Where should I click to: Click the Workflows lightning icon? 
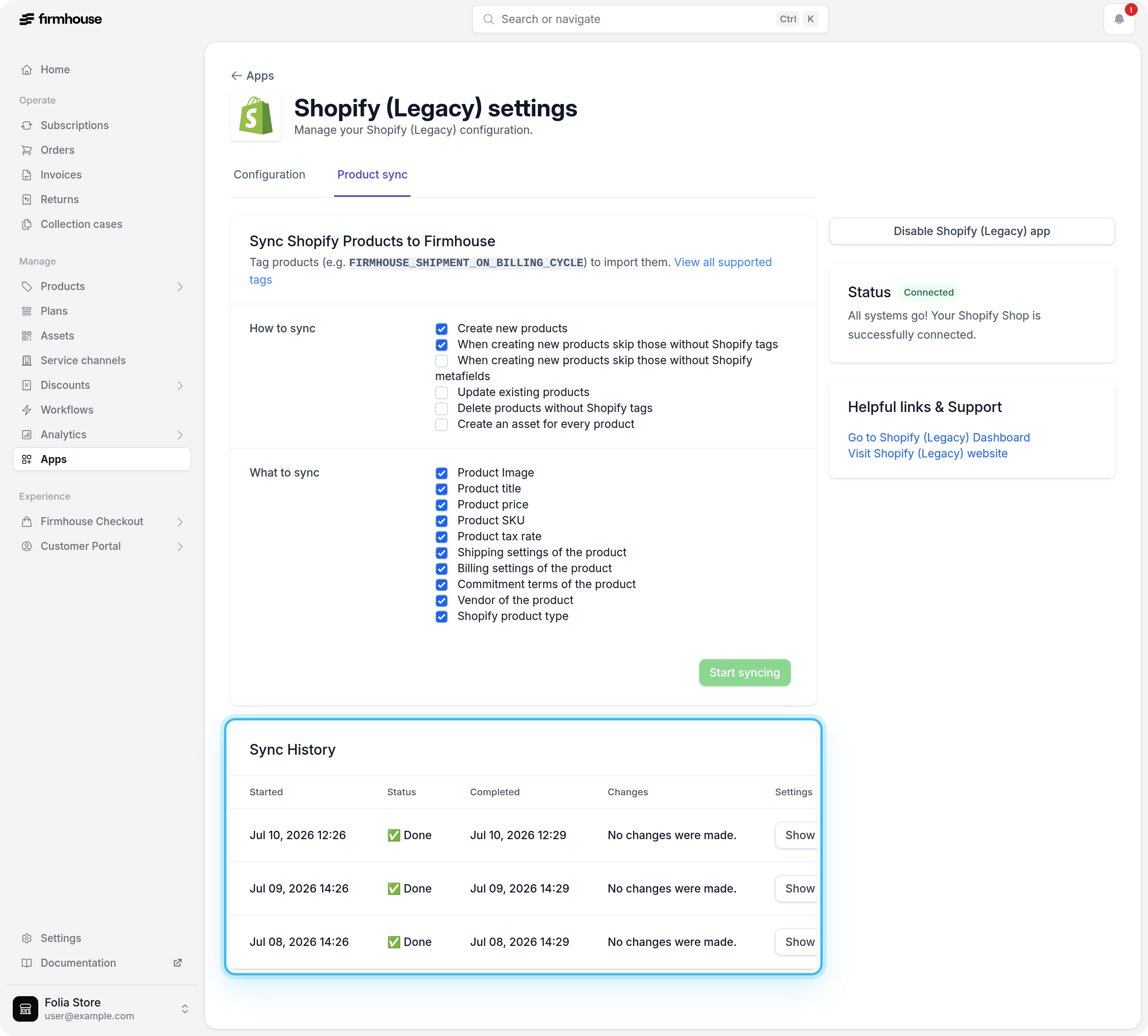pos(27,410)
